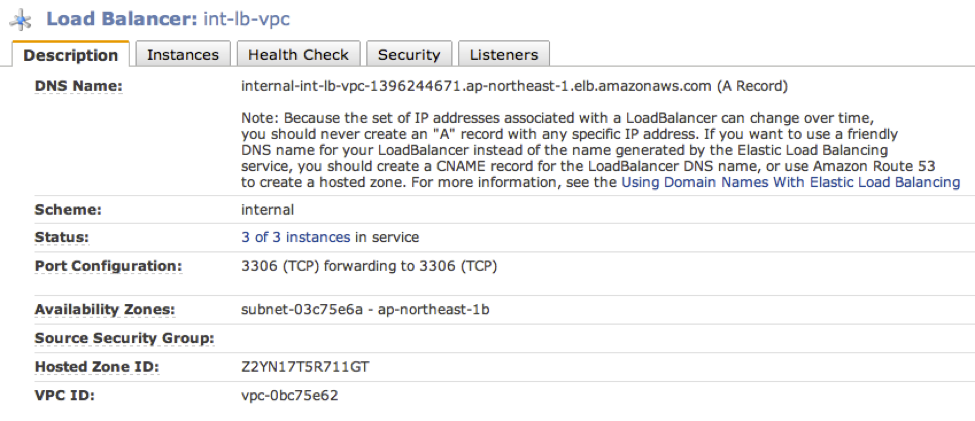Click the Hosted Zone ID label
This screenshot has height=421, width=975.
click(96, 368)
